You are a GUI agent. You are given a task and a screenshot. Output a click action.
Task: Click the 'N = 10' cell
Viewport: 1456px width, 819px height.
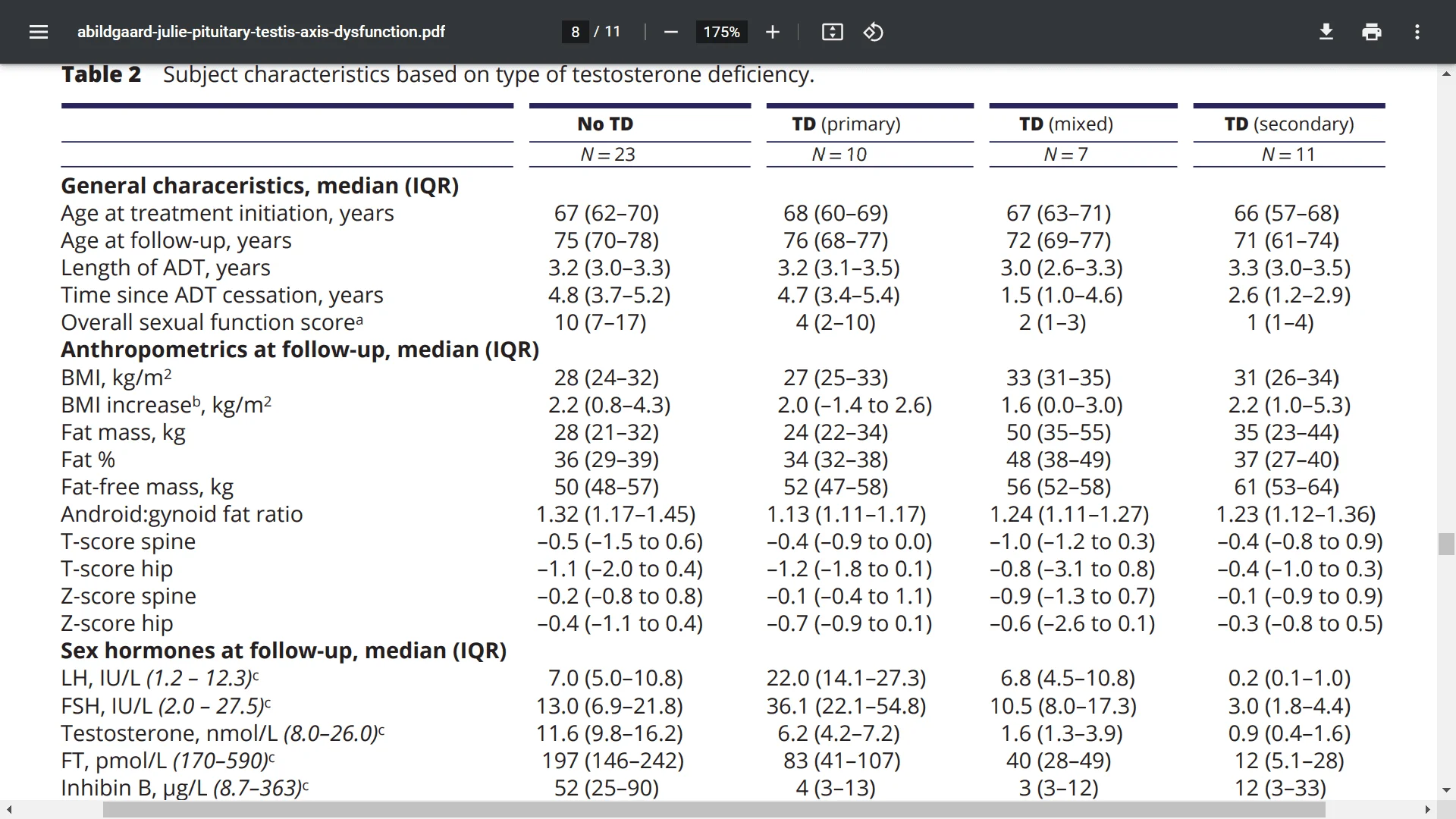(x=839, y=154)
